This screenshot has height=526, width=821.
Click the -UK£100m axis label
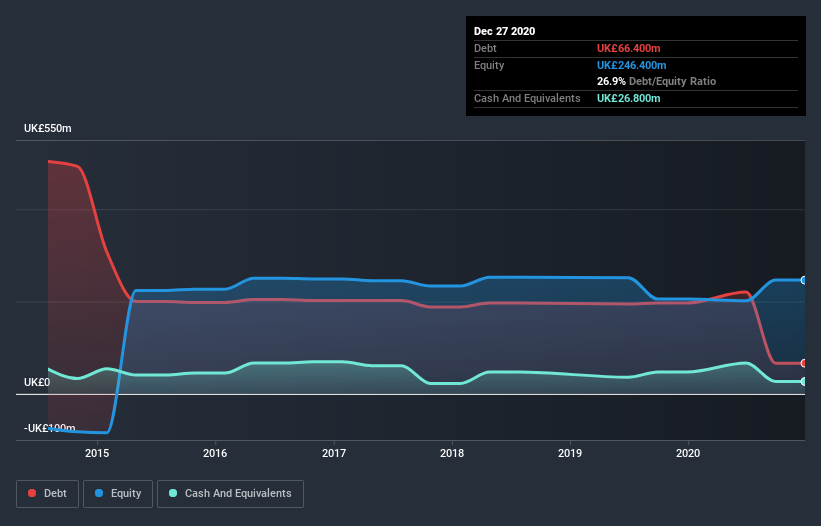tap(50, 428)
